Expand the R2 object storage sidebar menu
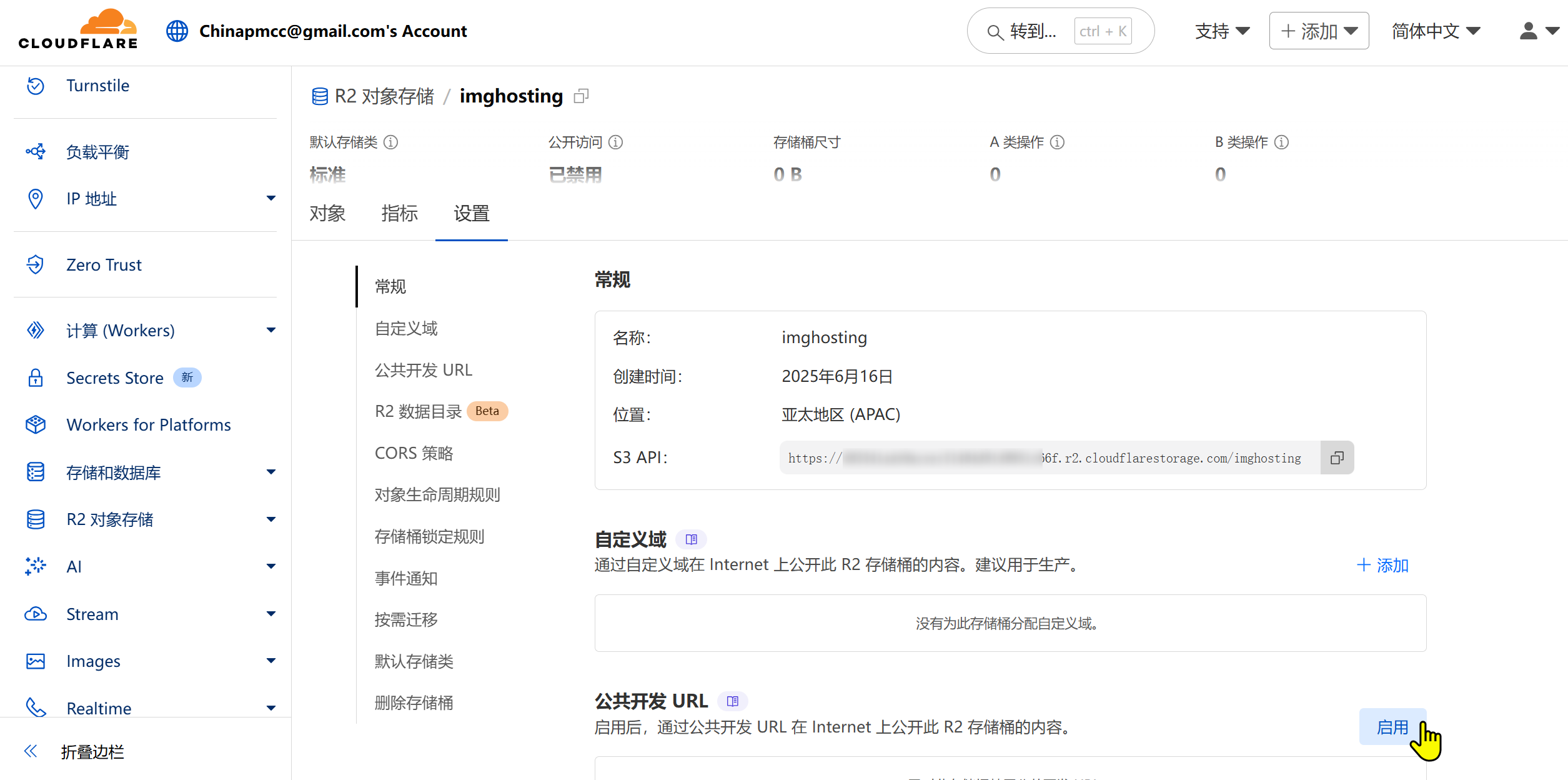Image resolution: width=1568 pixels, height=780 pixels. (x=270, y=519)
